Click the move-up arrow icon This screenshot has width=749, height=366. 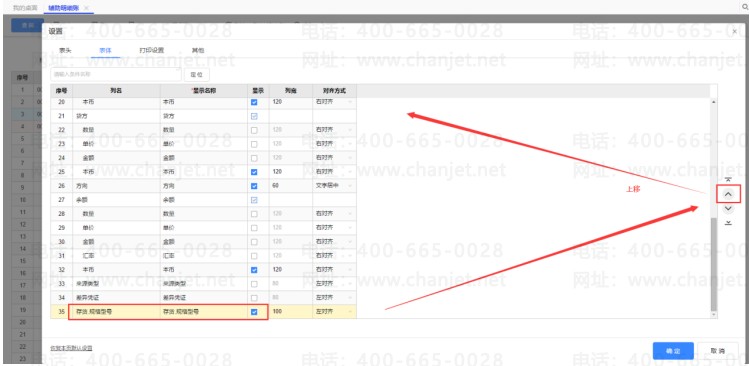pos(728,194)
